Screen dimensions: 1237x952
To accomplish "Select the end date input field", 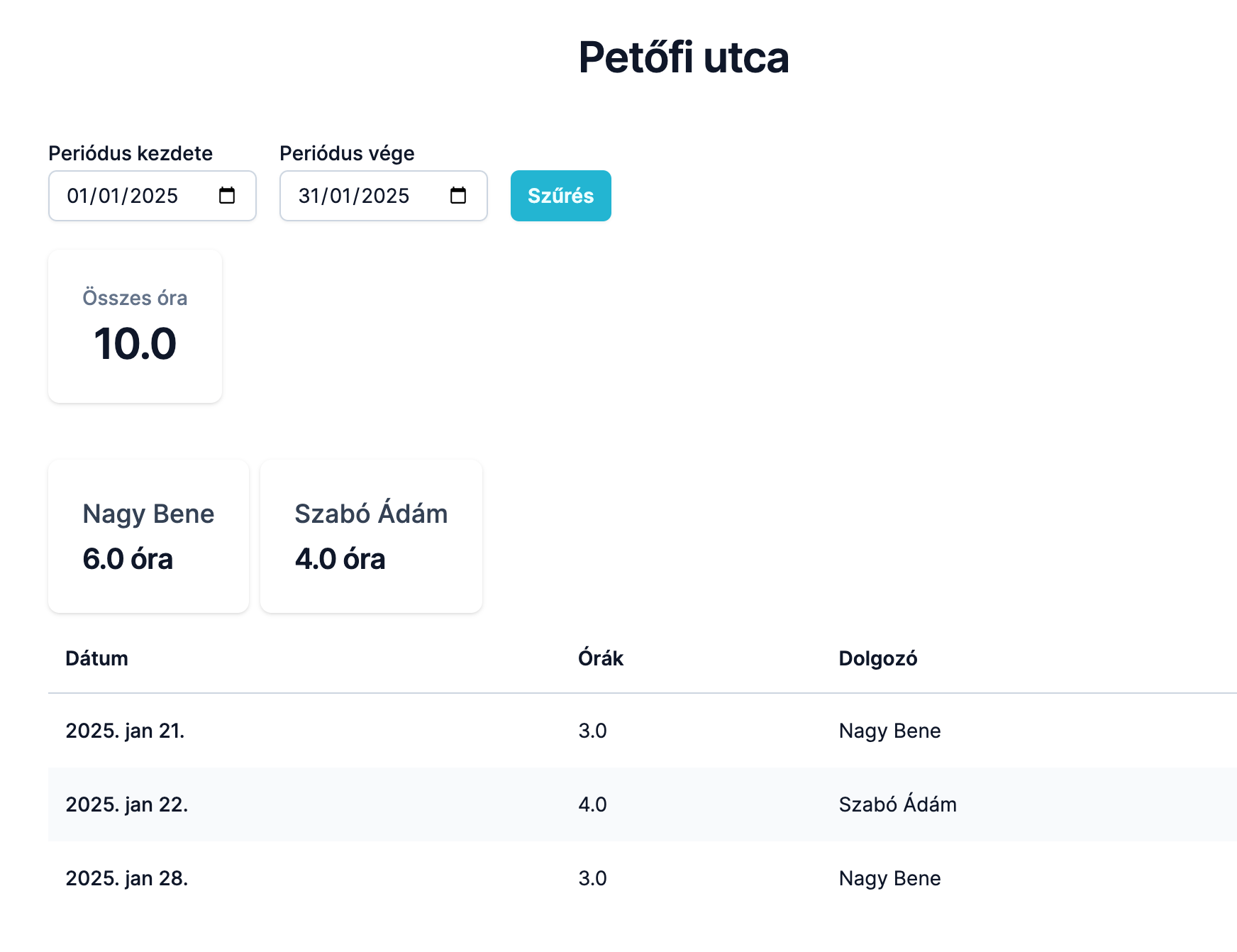I will (x=355, y=197).
